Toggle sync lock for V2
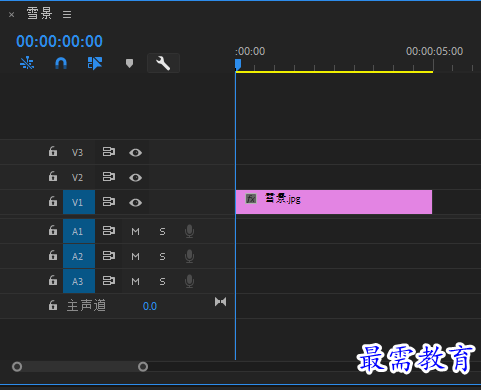 (109, 177)
